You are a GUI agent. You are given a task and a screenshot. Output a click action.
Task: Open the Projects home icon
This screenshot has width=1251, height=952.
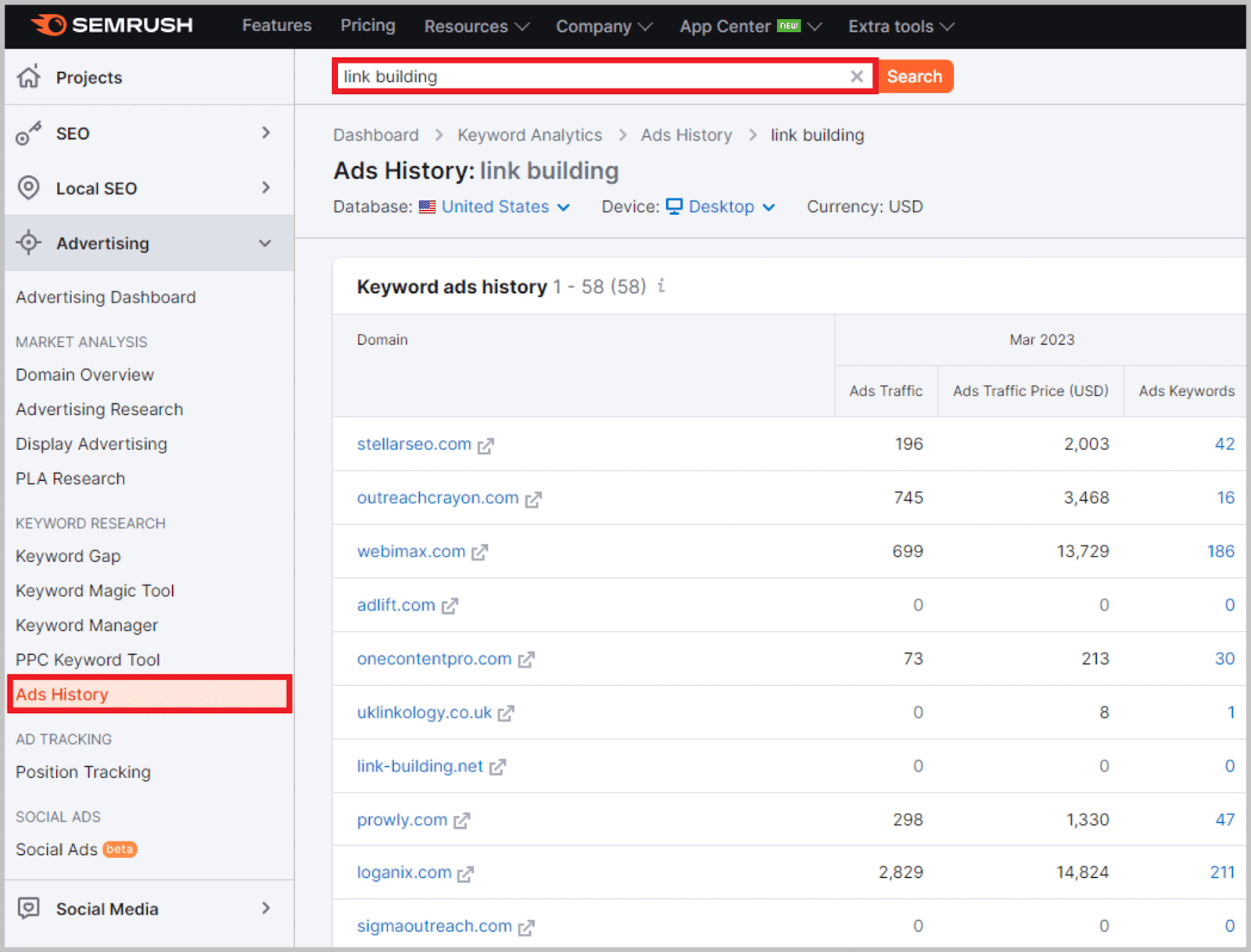coord(29,77)
